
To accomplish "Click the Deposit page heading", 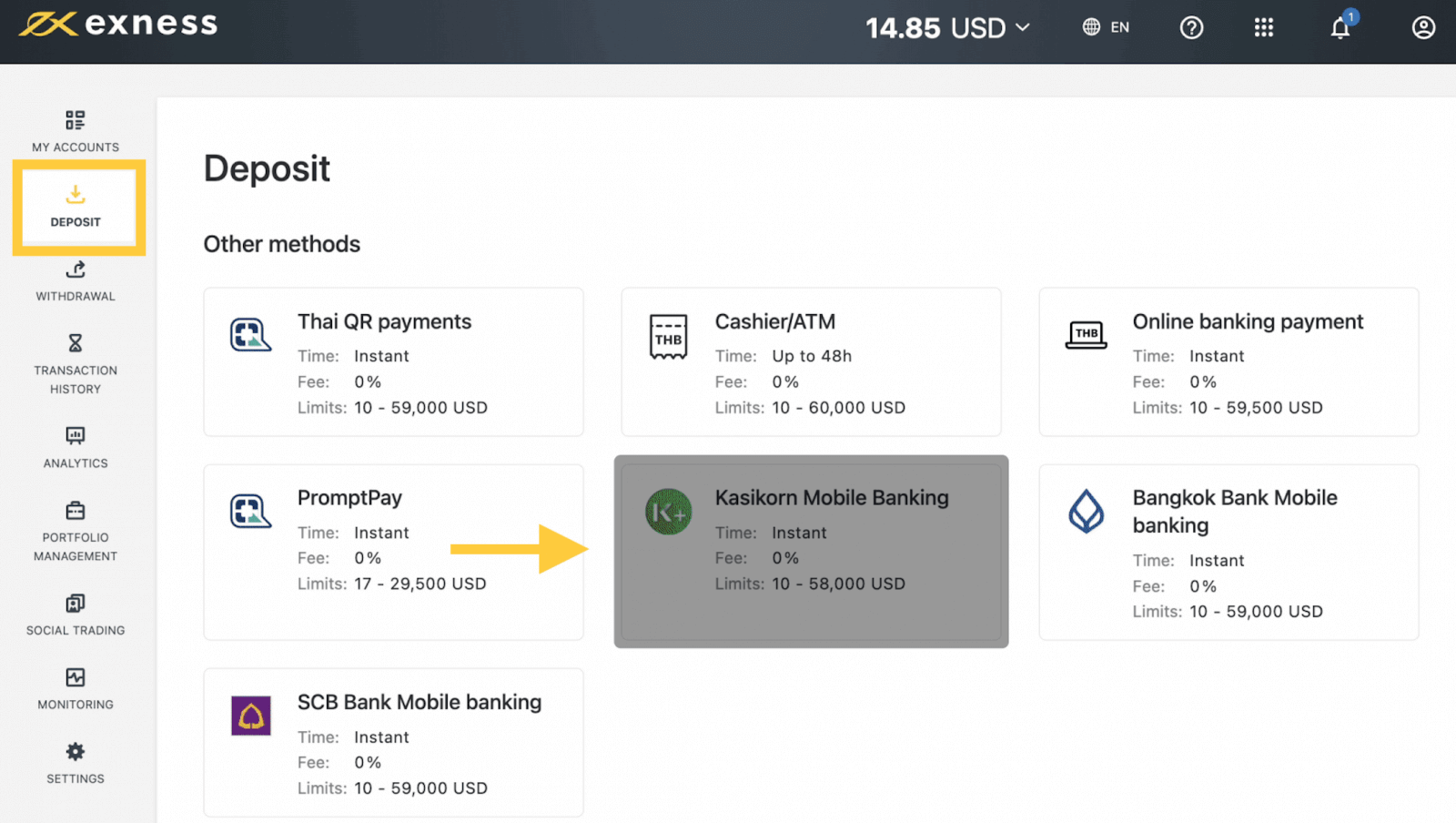I will (267, 169).
